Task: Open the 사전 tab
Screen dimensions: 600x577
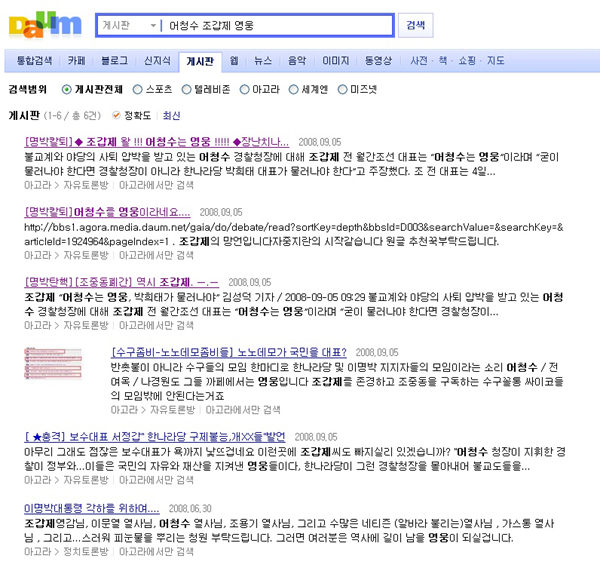Action: (419, 60)
